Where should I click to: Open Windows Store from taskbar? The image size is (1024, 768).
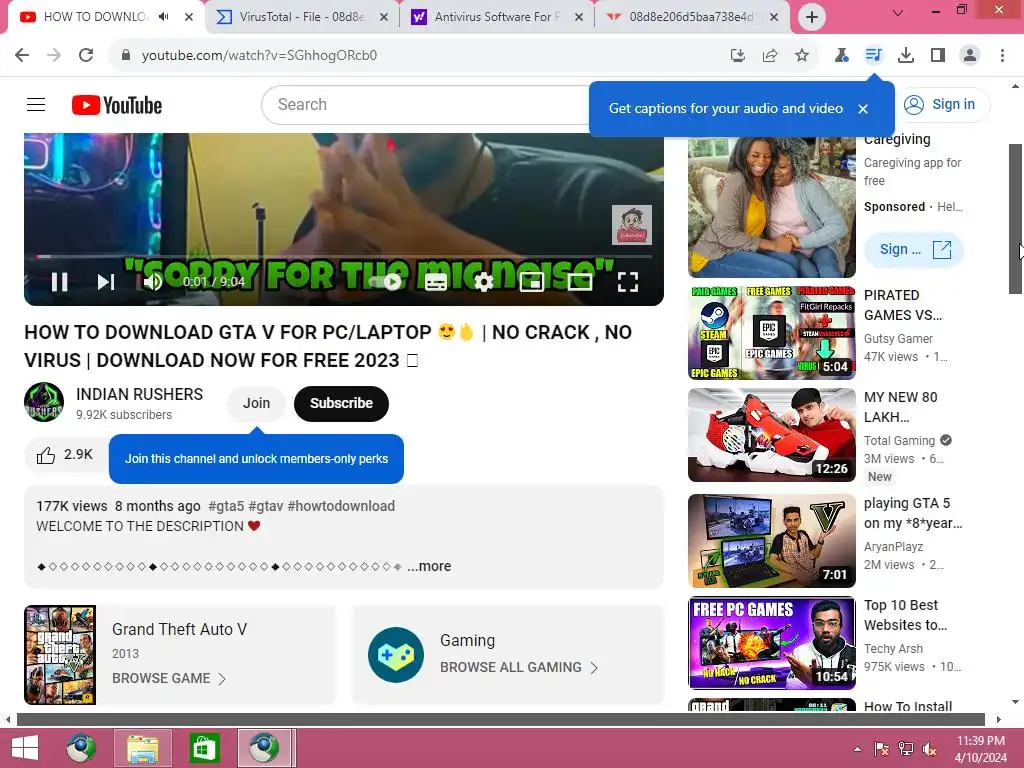point(204,748)
